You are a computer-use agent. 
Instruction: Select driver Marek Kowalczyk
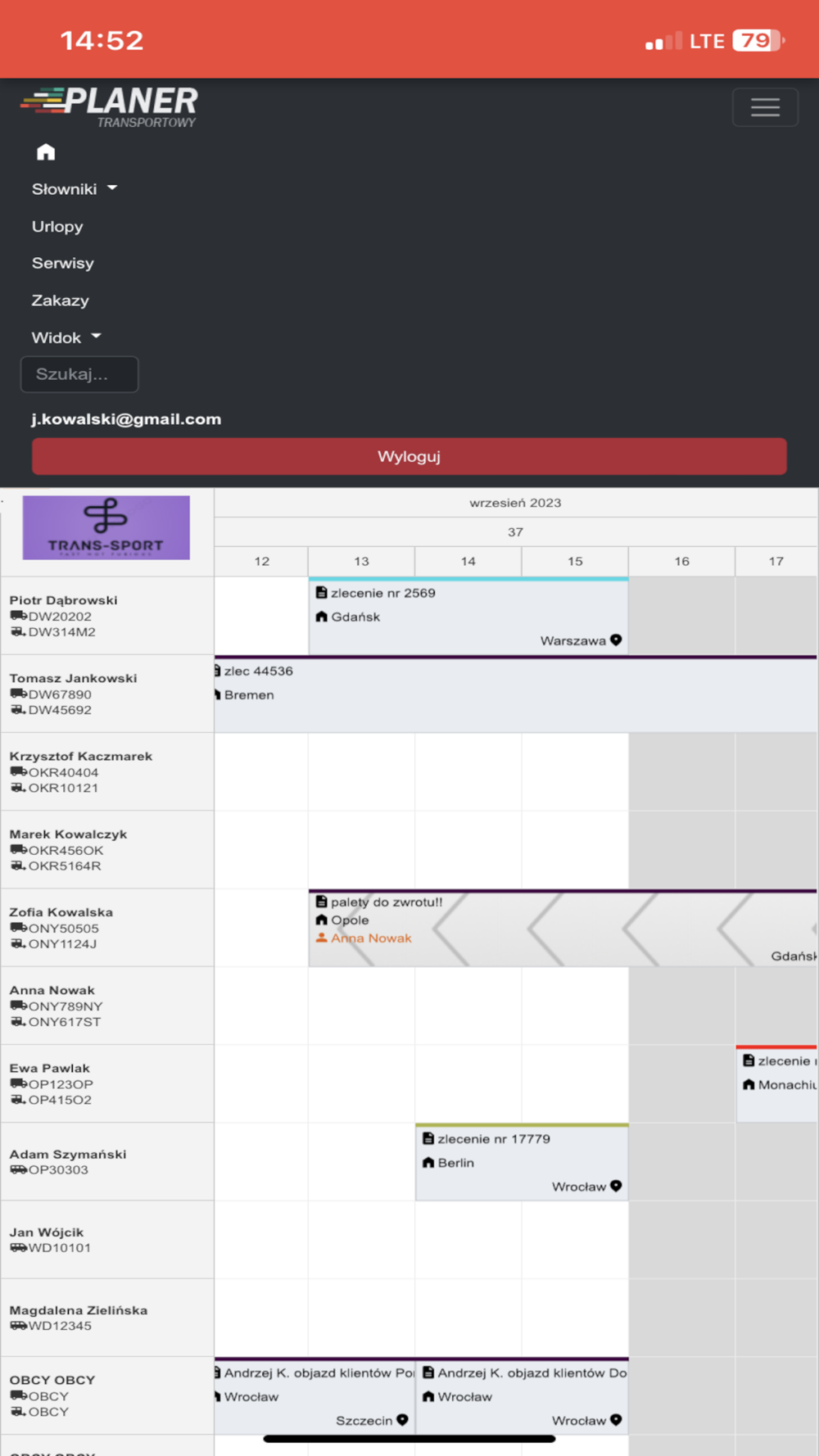point(68,834)
